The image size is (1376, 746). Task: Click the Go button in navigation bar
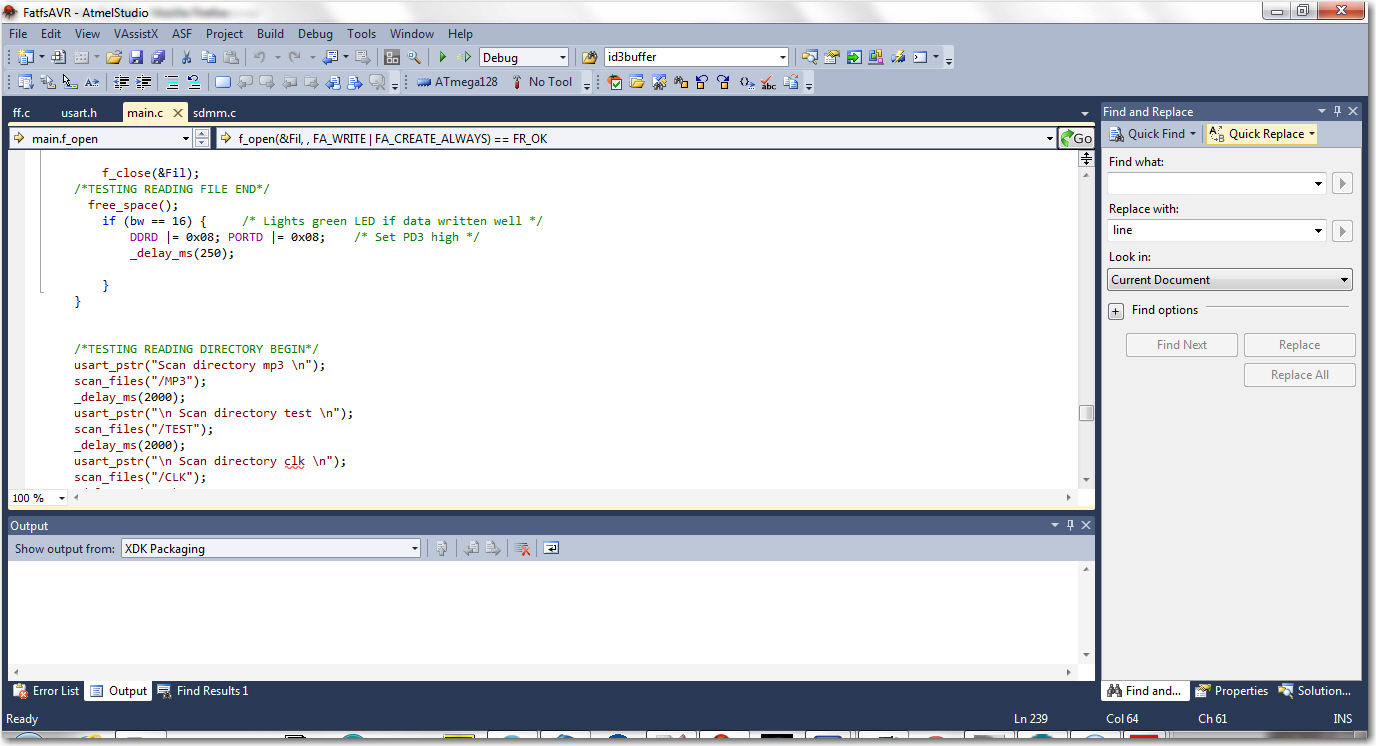(1077, 138)
